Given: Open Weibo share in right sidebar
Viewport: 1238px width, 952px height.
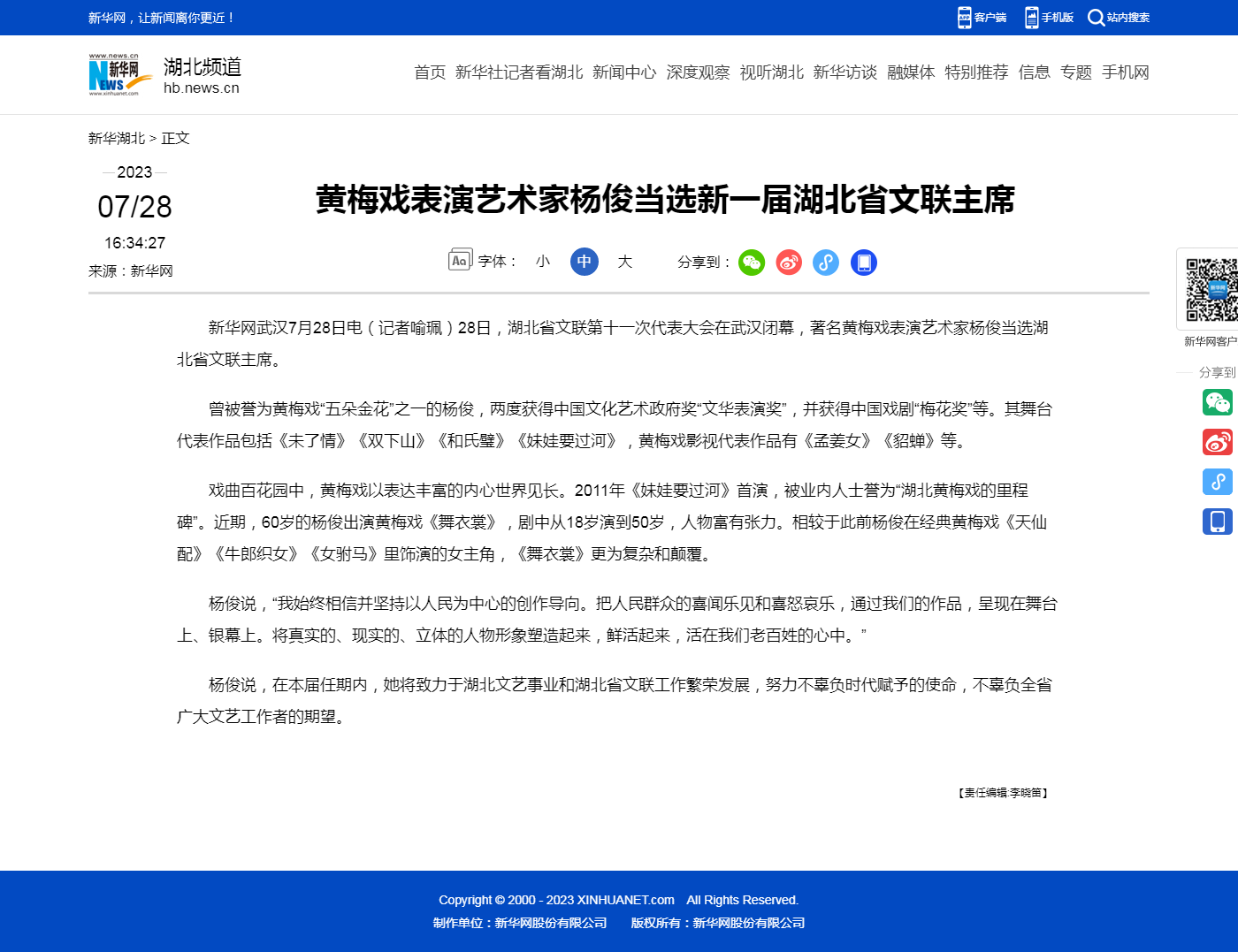Looking at the screenshot, I should pyautogui.click(x=1217, y=442).
